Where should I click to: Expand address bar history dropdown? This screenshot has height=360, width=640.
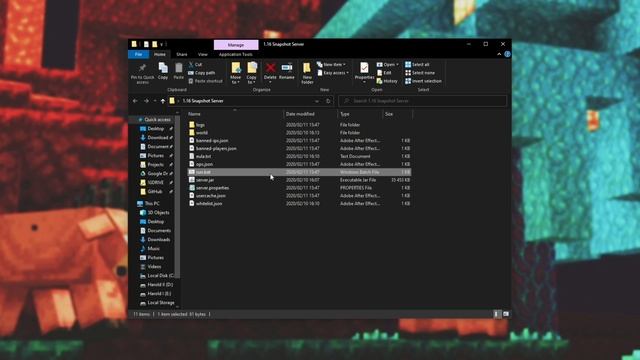pos(317,101)
